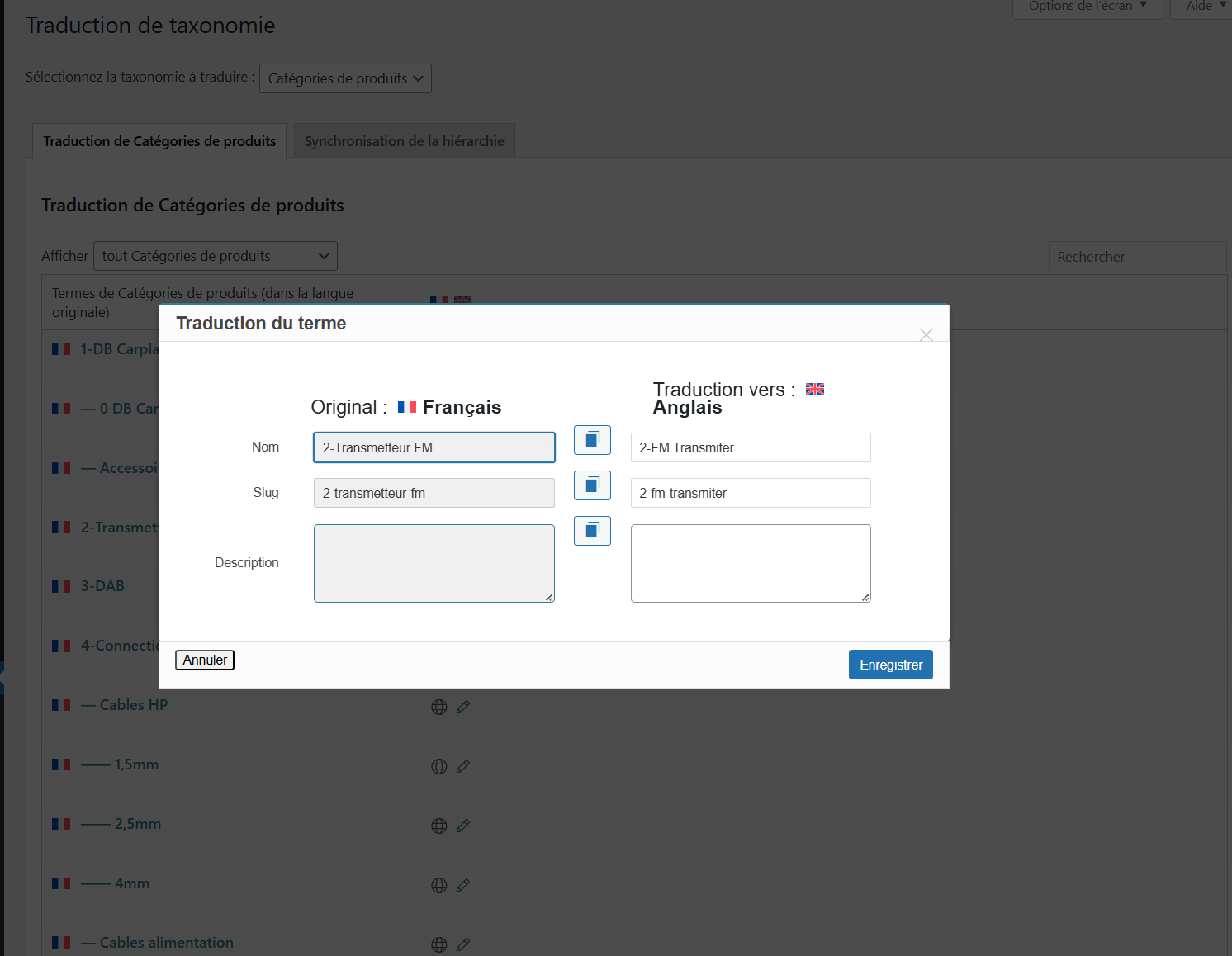Open the Options de l'écran panel
Image resolution: width=1232 pixels, height=956 pixels.
click(x=1087, y=7)
